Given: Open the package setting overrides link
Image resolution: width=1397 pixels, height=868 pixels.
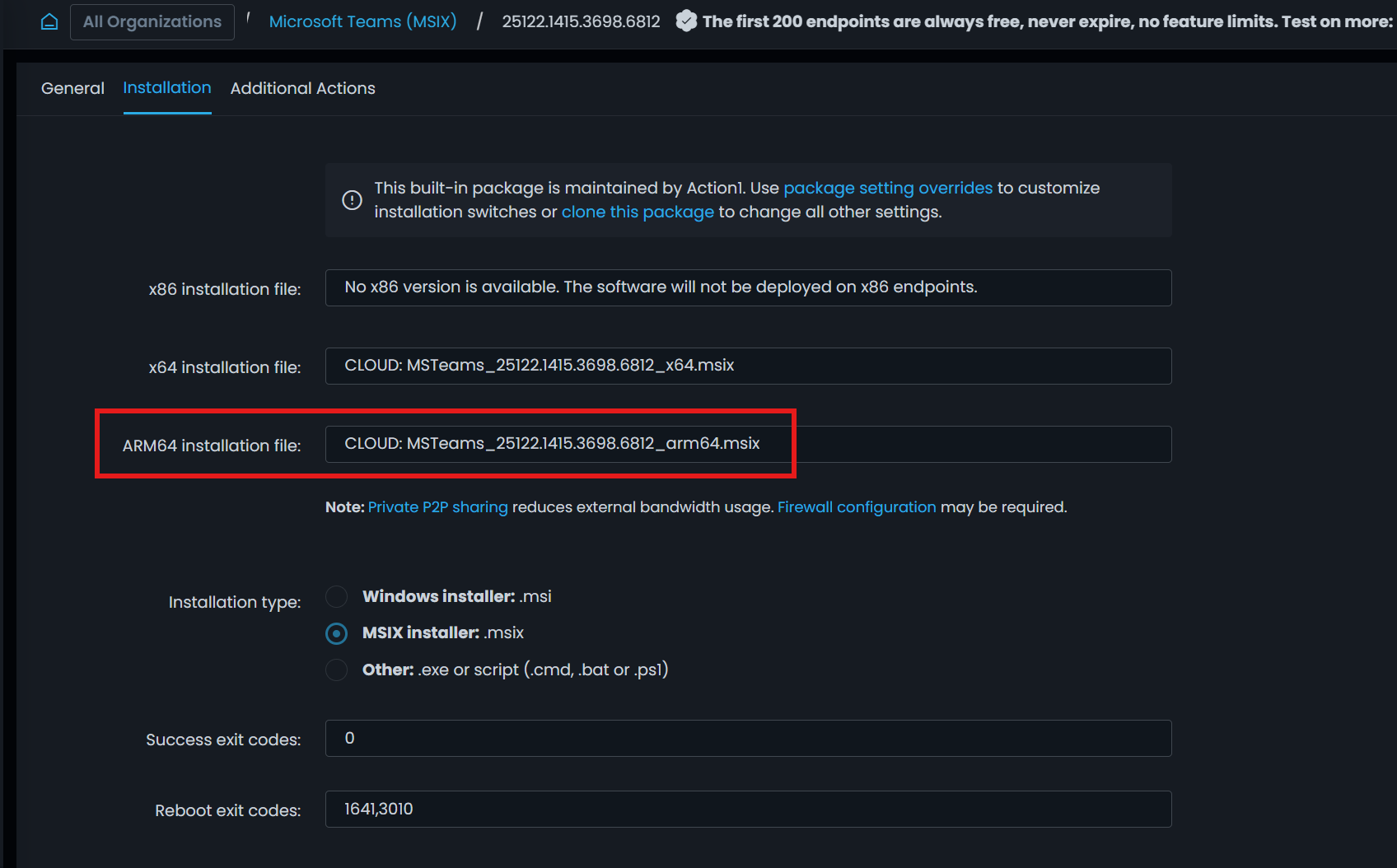Looking at the screenshot, I should pyautogui.click(x=888, y=188).
